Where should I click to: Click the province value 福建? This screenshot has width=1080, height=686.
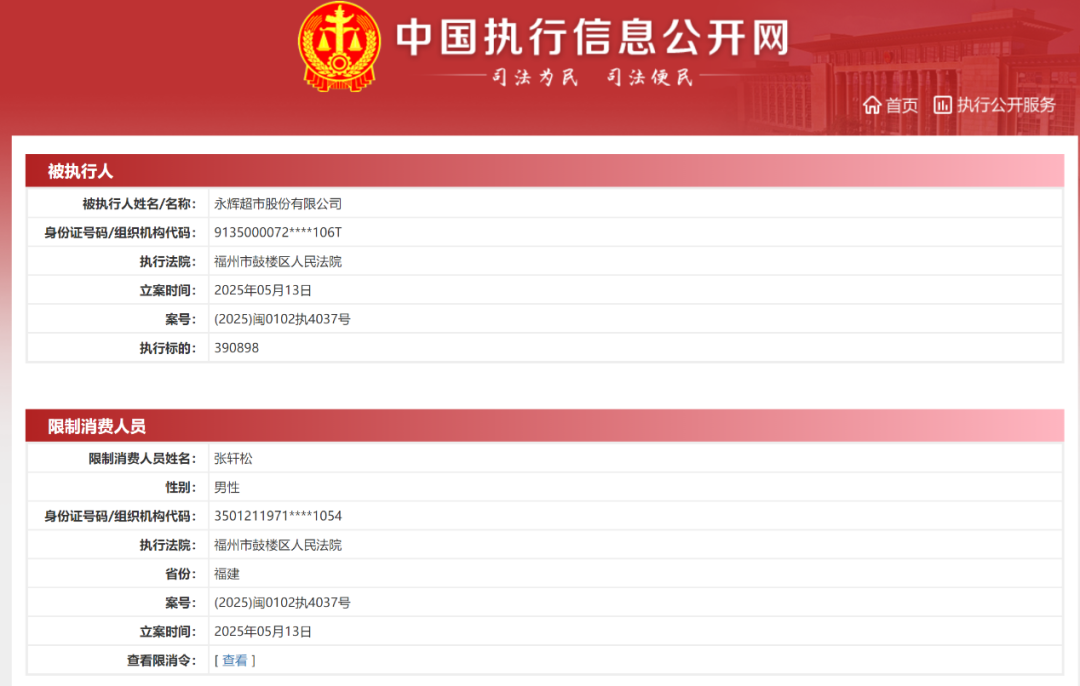click(227, 574)
